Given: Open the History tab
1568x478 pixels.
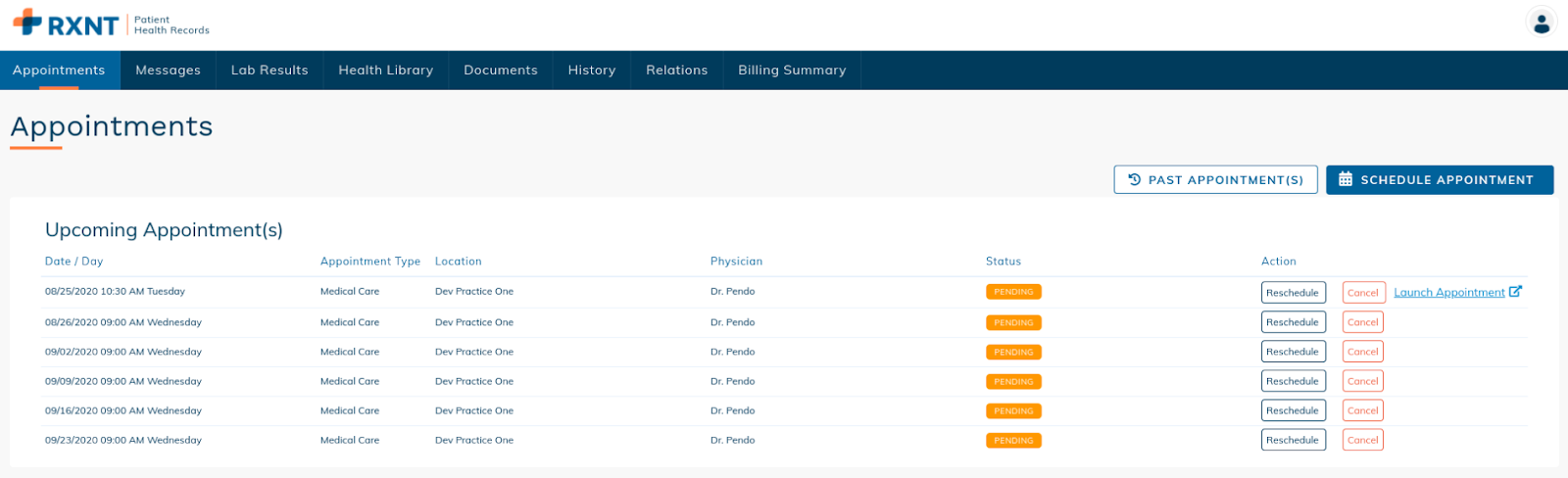Looking at the screenshot, I should [592, 71].
